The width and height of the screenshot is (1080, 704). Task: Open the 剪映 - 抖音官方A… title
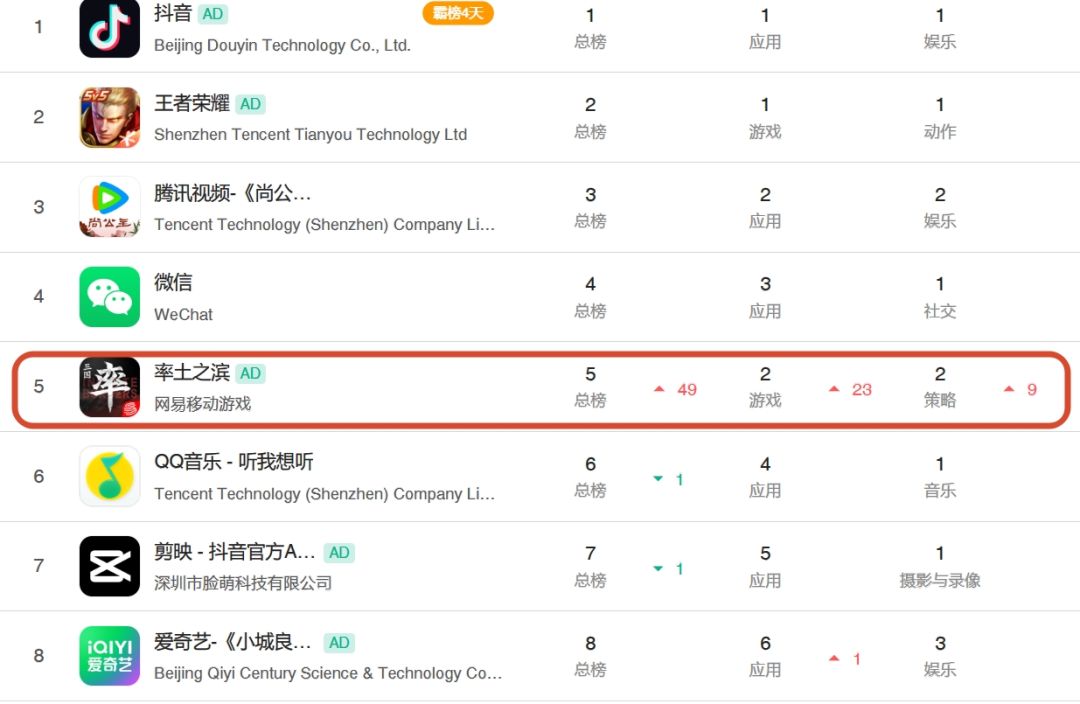[x=235, y=552]
